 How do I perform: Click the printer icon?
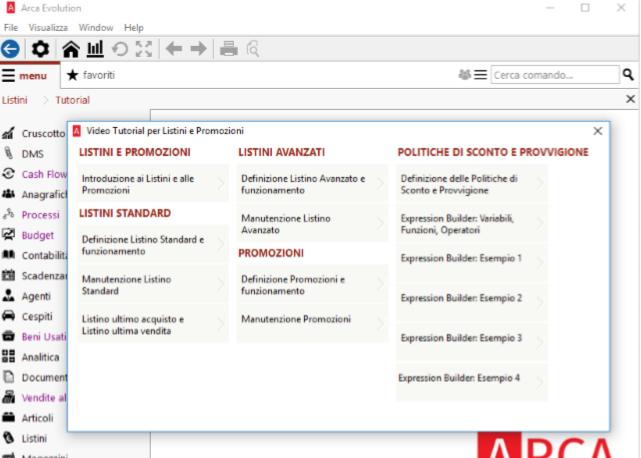pos(229,49)
